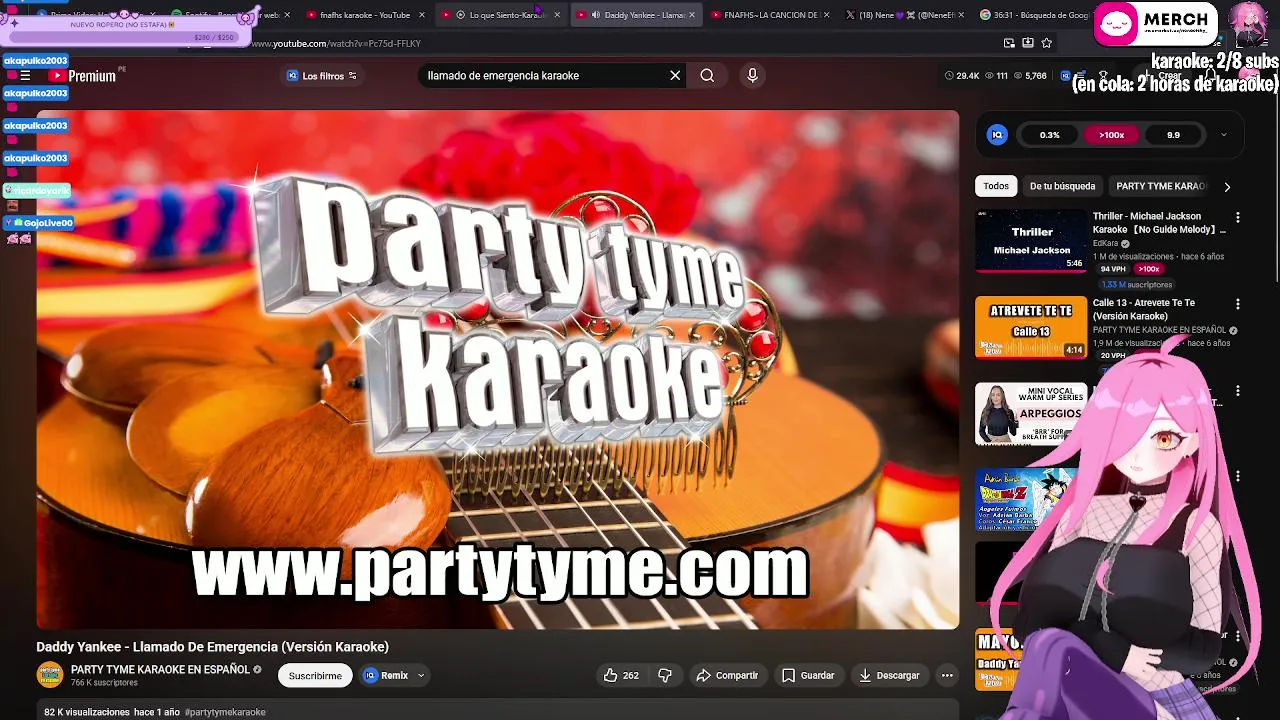
Task: Click Calle 13 - Atrevete Te Te title
Action: (x=1144, y=310)
